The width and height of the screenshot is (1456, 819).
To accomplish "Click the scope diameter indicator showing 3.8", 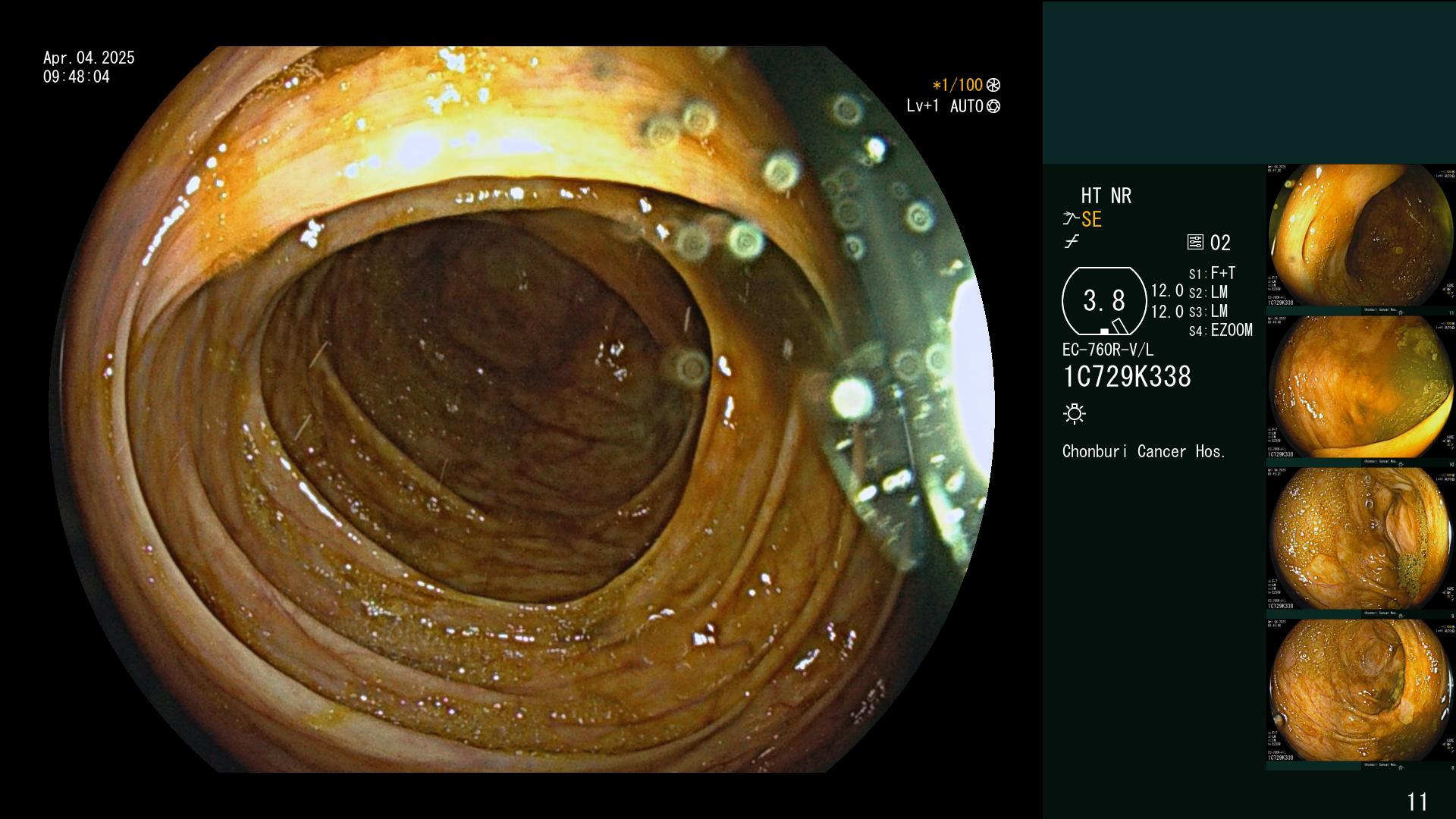I will 1104,301.
